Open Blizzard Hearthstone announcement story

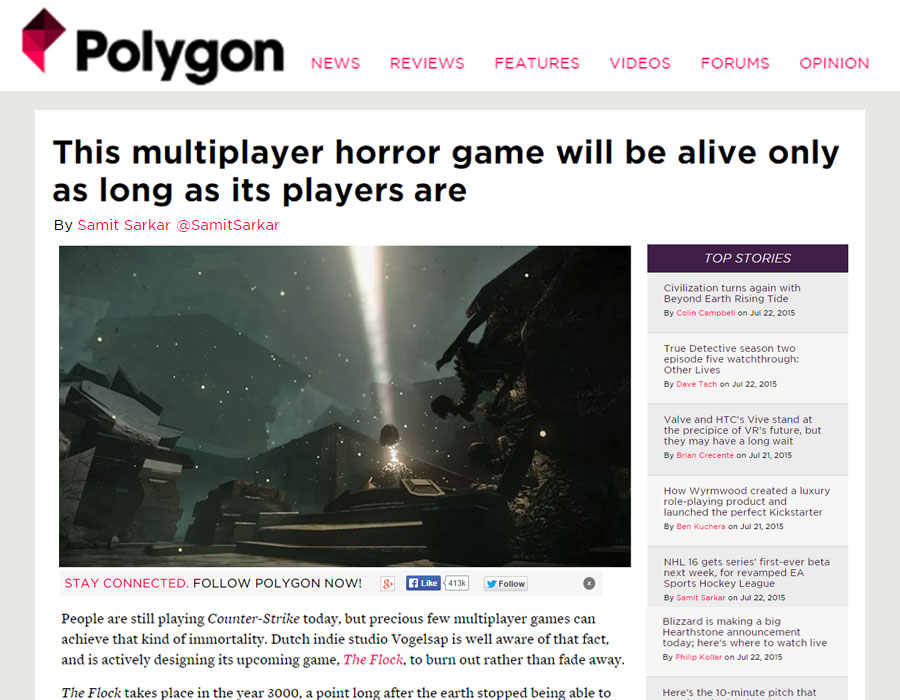pos(744,632)
